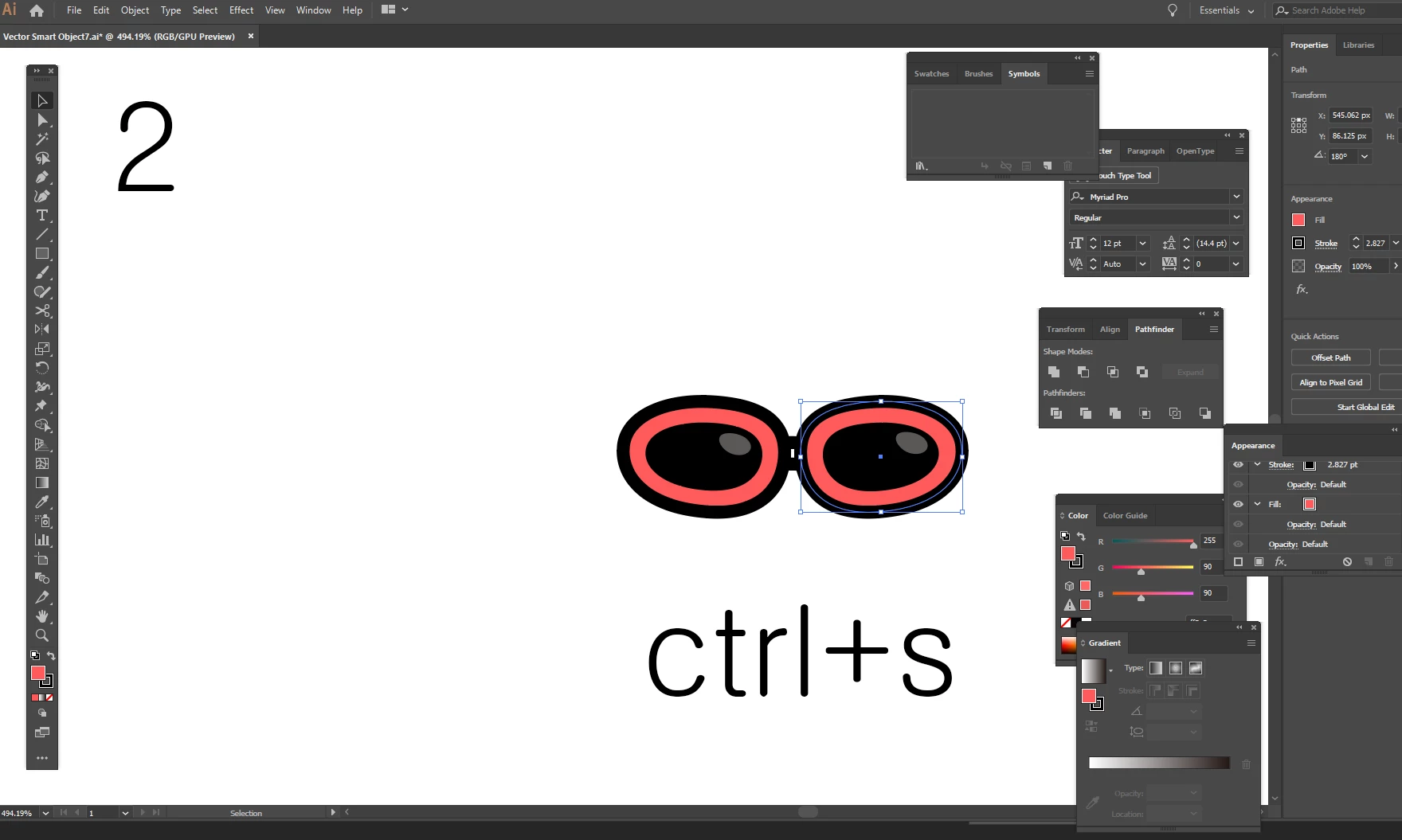Click the Align to Pixel Grid button
The width and height of the screenshot is (1402, 840).
(1330, 383)
